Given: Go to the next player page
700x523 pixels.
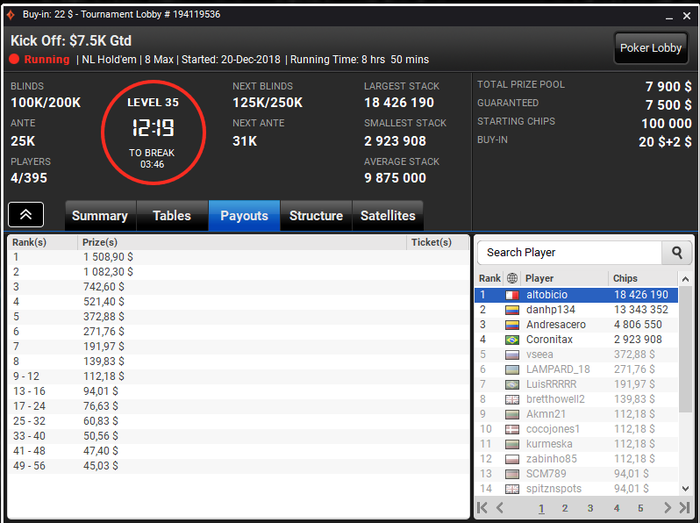Looking at the screenshot, I should (x=667, y=508).
